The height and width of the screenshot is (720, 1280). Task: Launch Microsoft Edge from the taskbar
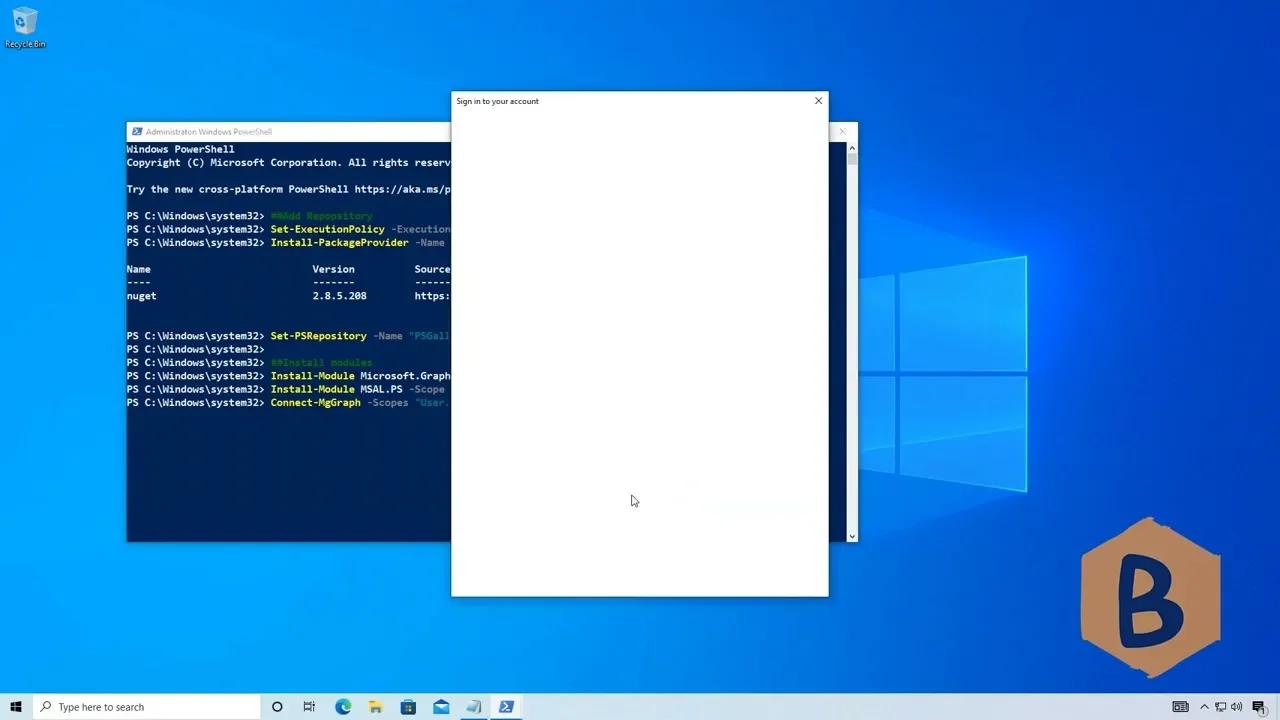(x=343, y=707)
